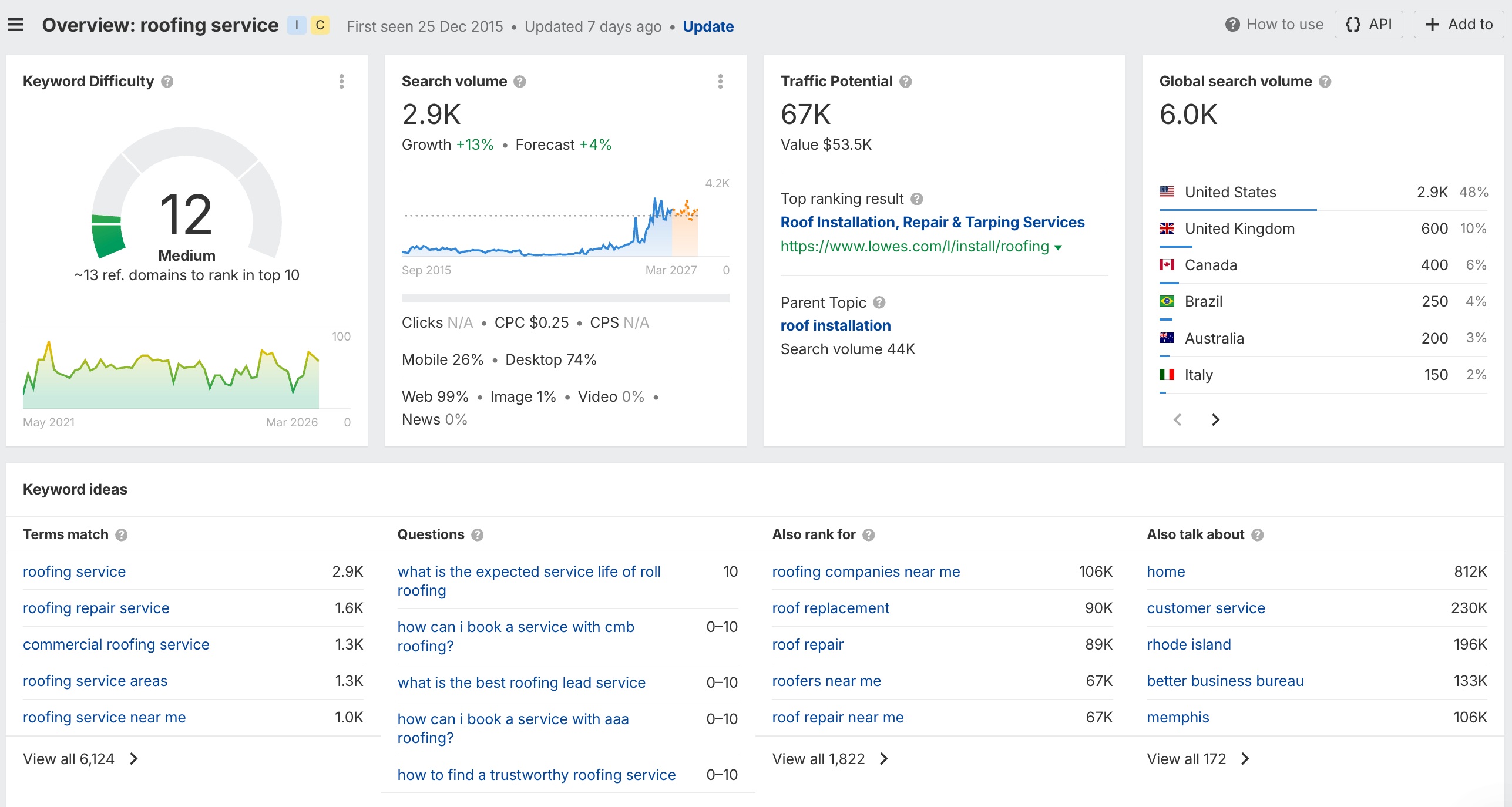Open Search volume card three-dot menu
This screenshot has width=1512, height=807.
[720, 82]
